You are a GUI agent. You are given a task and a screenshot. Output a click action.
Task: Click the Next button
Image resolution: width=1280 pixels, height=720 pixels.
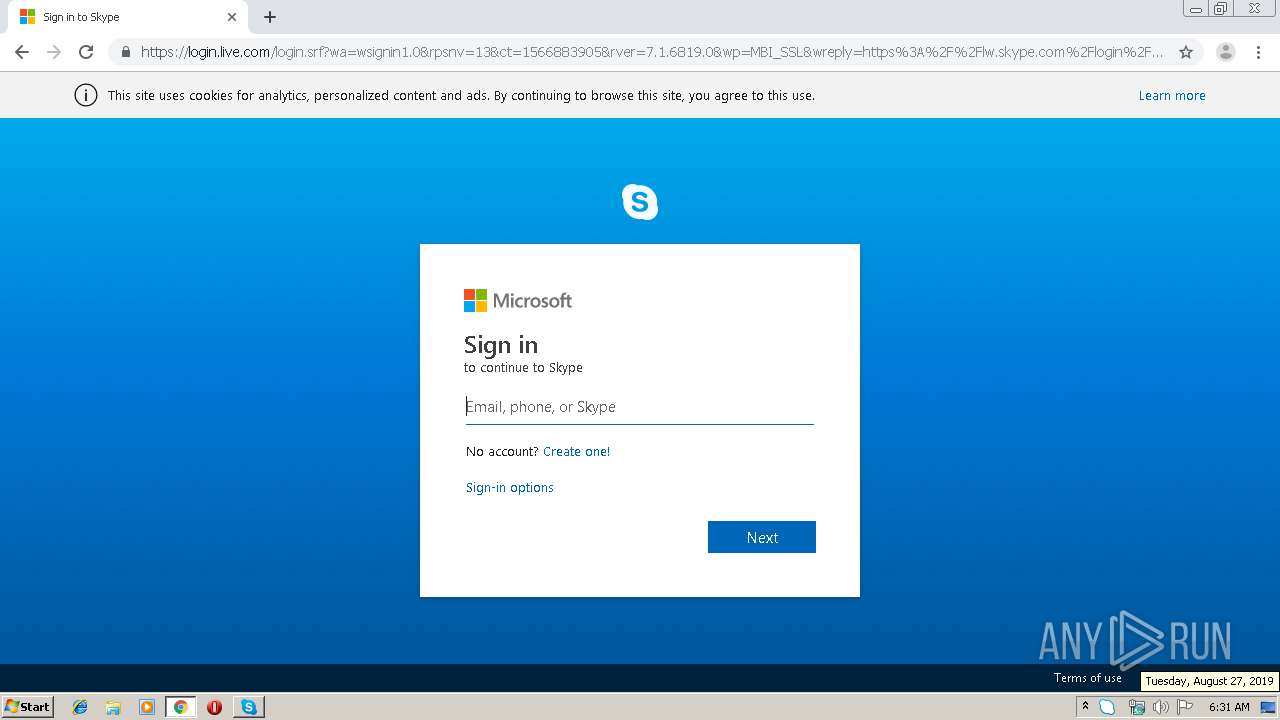click(x=762, y=537)
